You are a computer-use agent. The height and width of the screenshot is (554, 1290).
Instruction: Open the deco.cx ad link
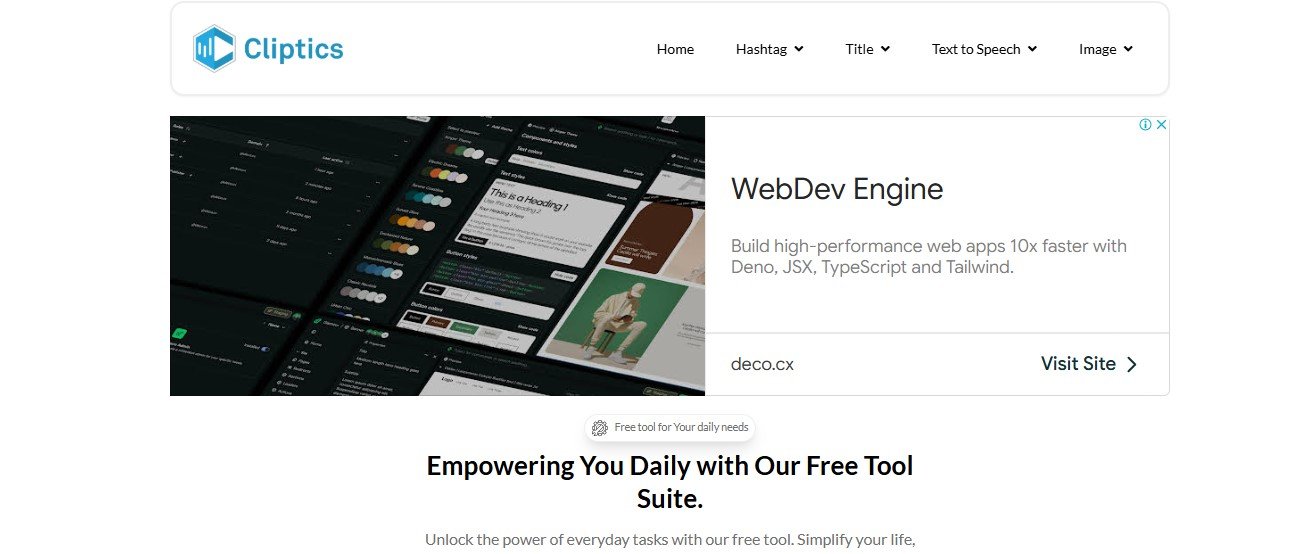762,365
